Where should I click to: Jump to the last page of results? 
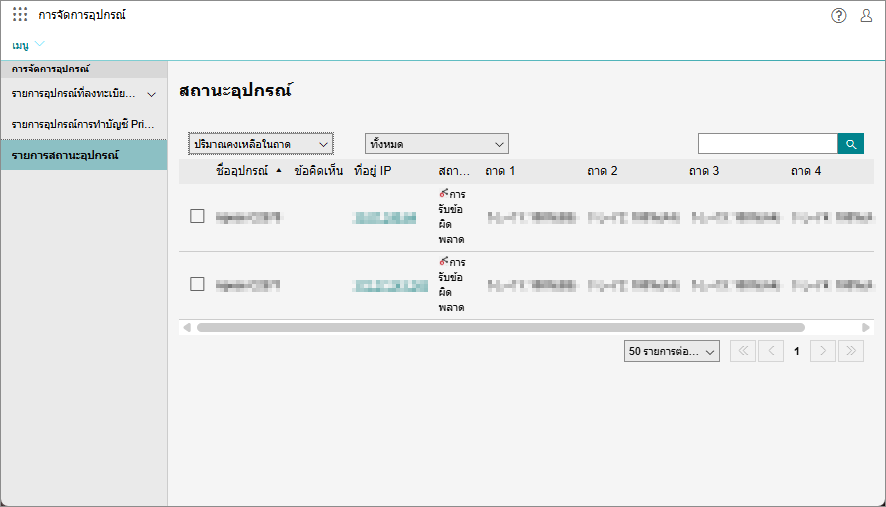pyautogui.click(x=850, y=351)
